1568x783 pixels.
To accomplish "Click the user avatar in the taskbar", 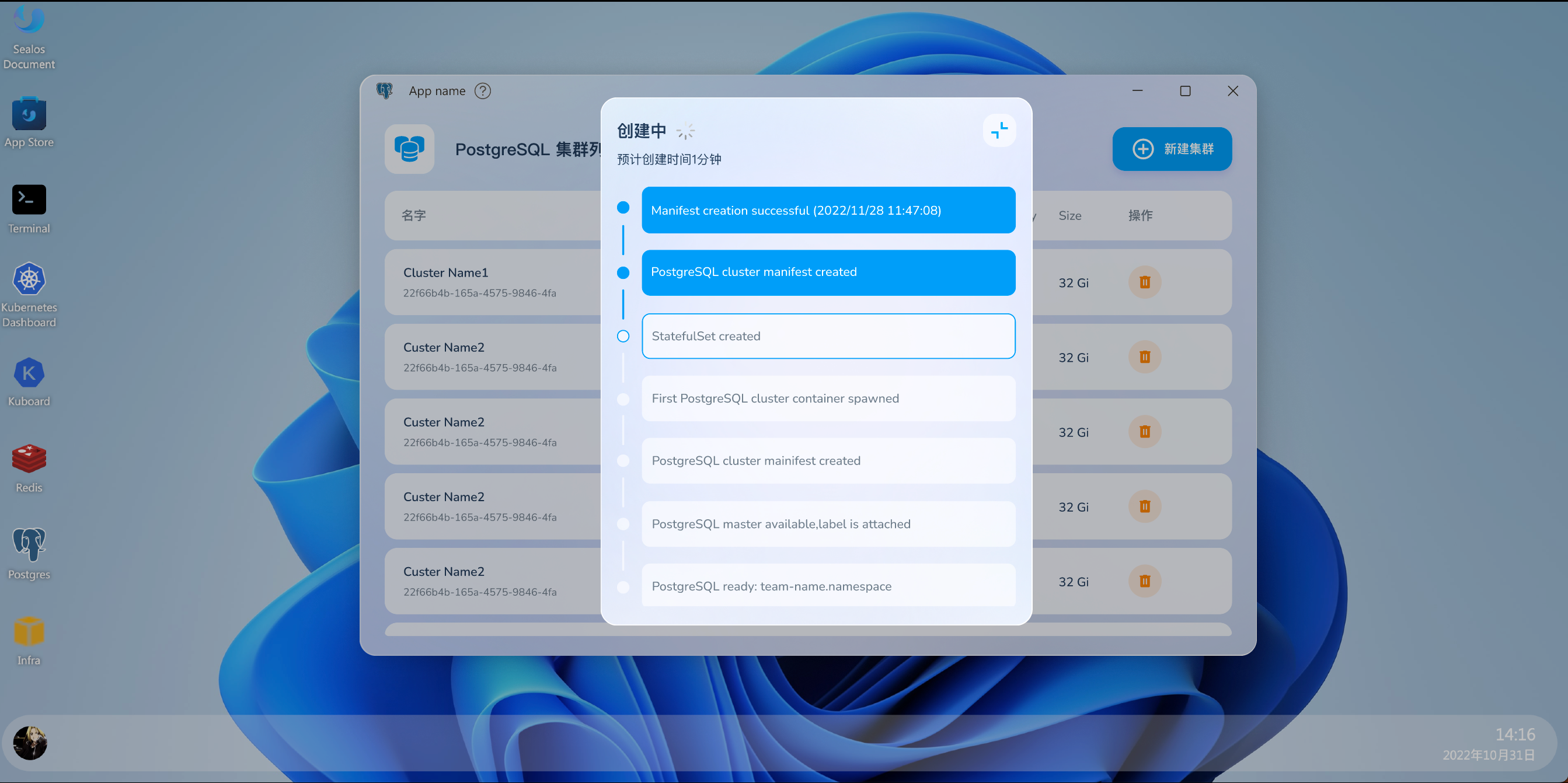I will click(30, 742).
